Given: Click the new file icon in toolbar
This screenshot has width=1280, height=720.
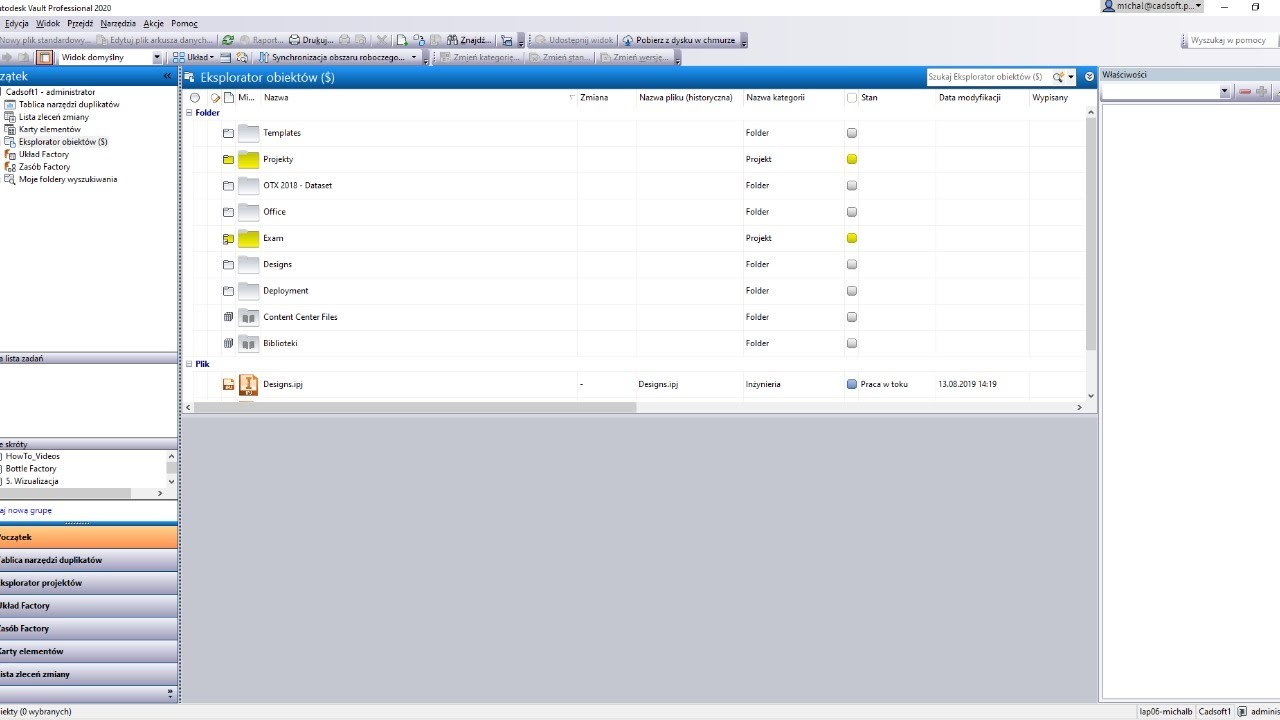Looking at the screenshot, I should click(x=401, y=40).
